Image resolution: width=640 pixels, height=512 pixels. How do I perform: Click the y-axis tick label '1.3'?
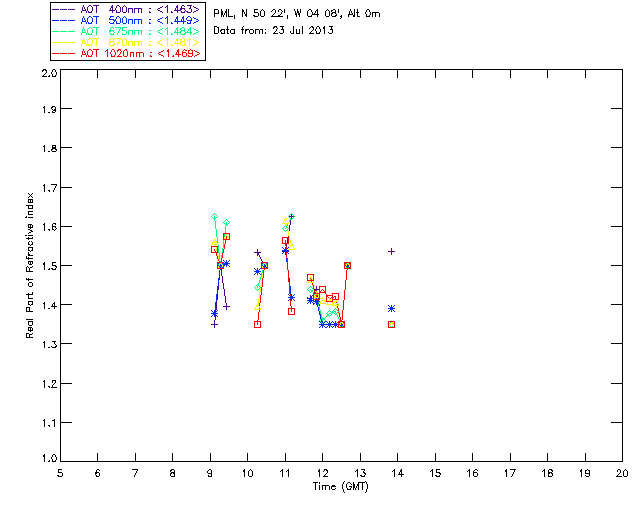(x=49, y=345)
